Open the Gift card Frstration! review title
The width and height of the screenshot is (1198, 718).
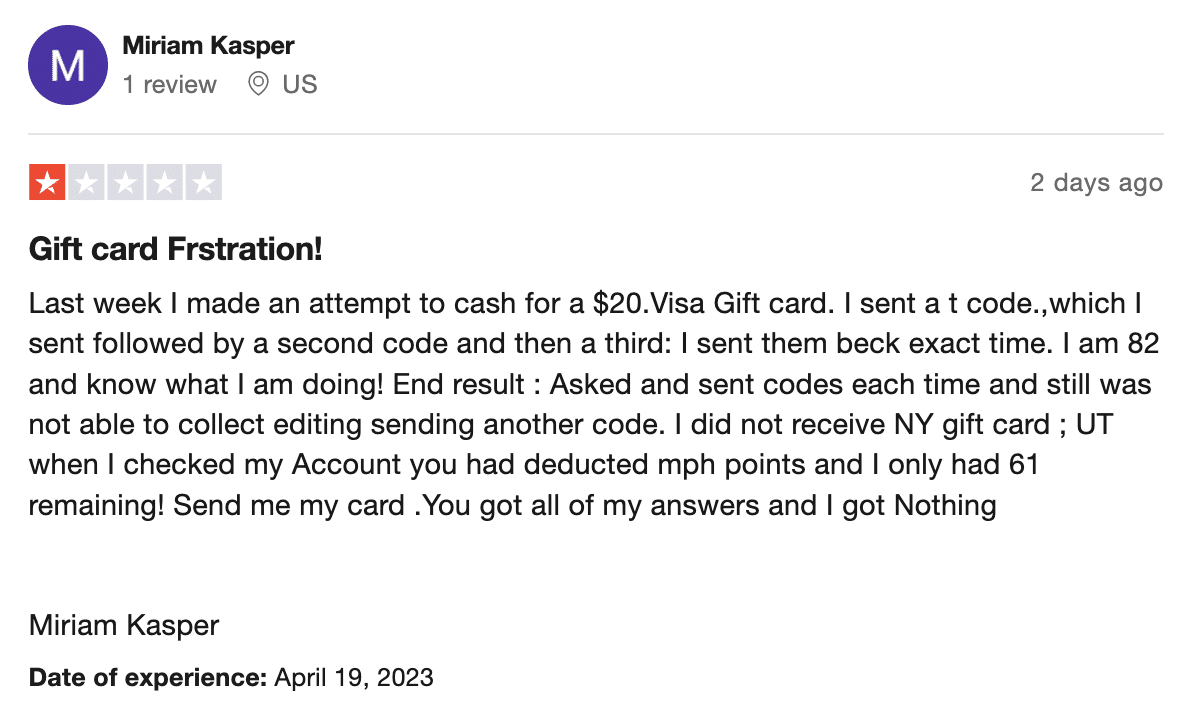coord(176,249)
